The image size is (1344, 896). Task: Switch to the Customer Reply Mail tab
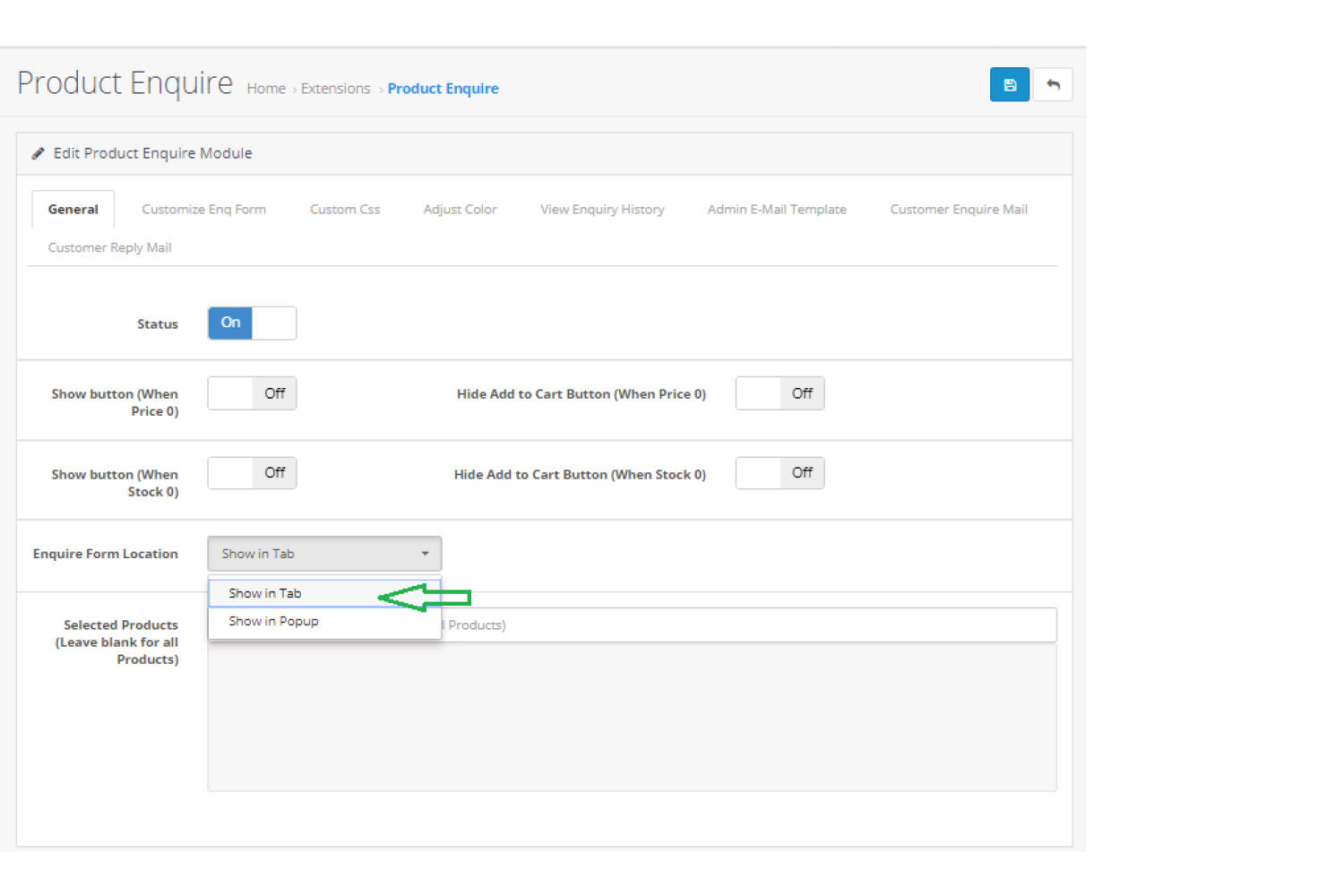pyautogui.click(x=109, y=247)
